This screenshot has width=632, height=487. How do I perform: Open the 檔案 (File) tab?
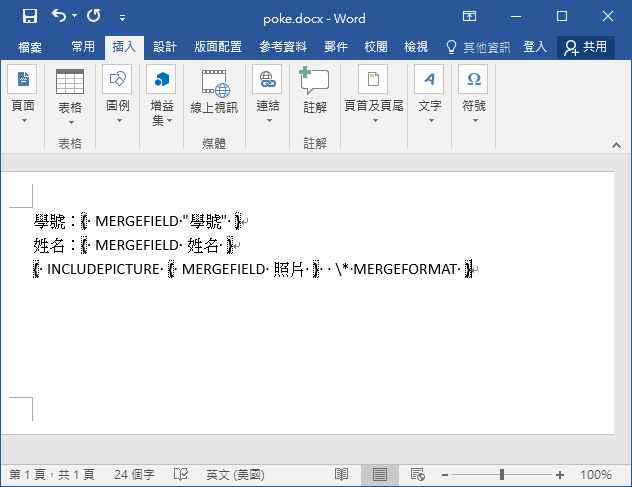30,48
